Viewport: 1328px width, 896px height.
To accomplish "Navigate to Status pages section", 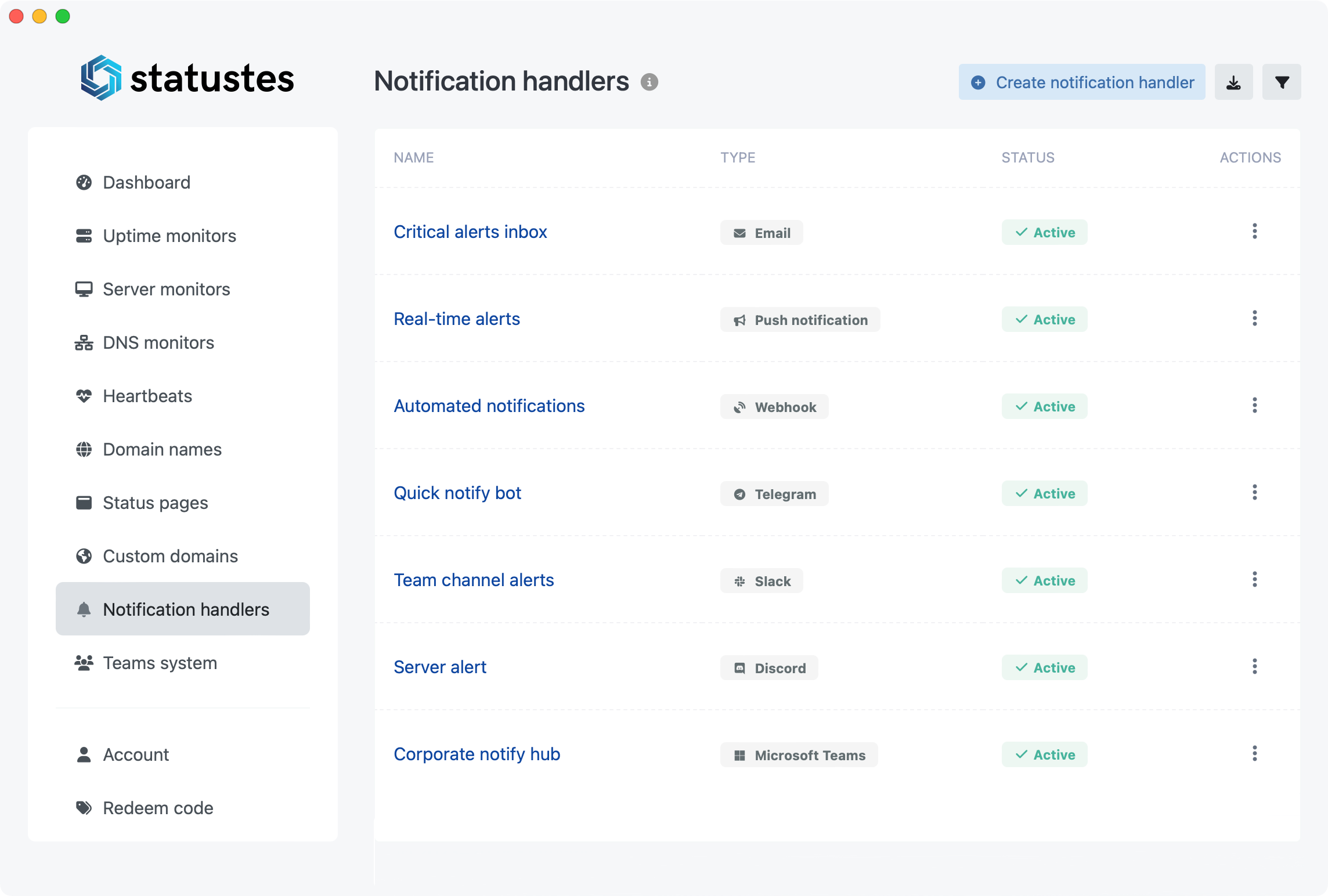I will (155, 503).
